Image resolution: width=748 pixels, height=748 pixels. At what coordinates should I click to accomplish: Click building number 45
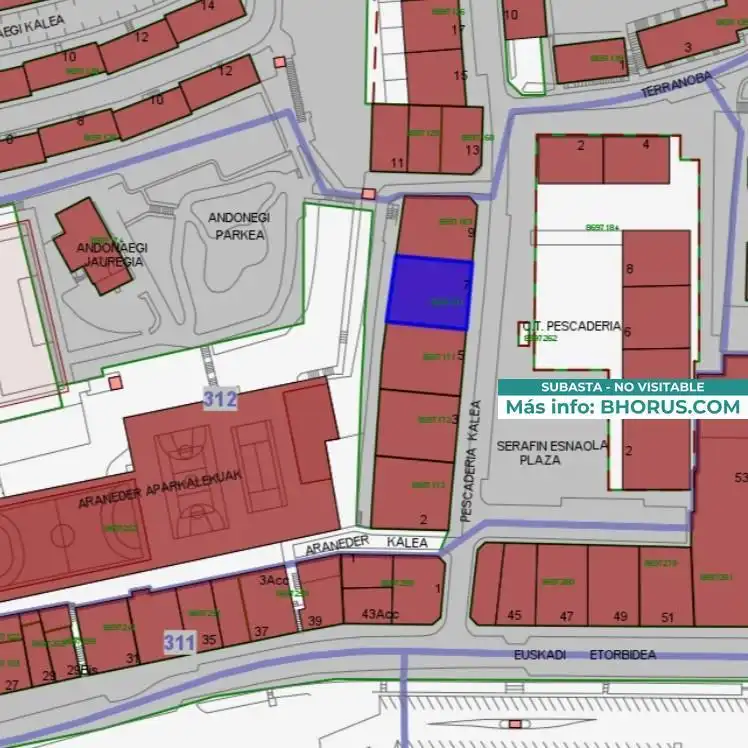tap(514, 615)
